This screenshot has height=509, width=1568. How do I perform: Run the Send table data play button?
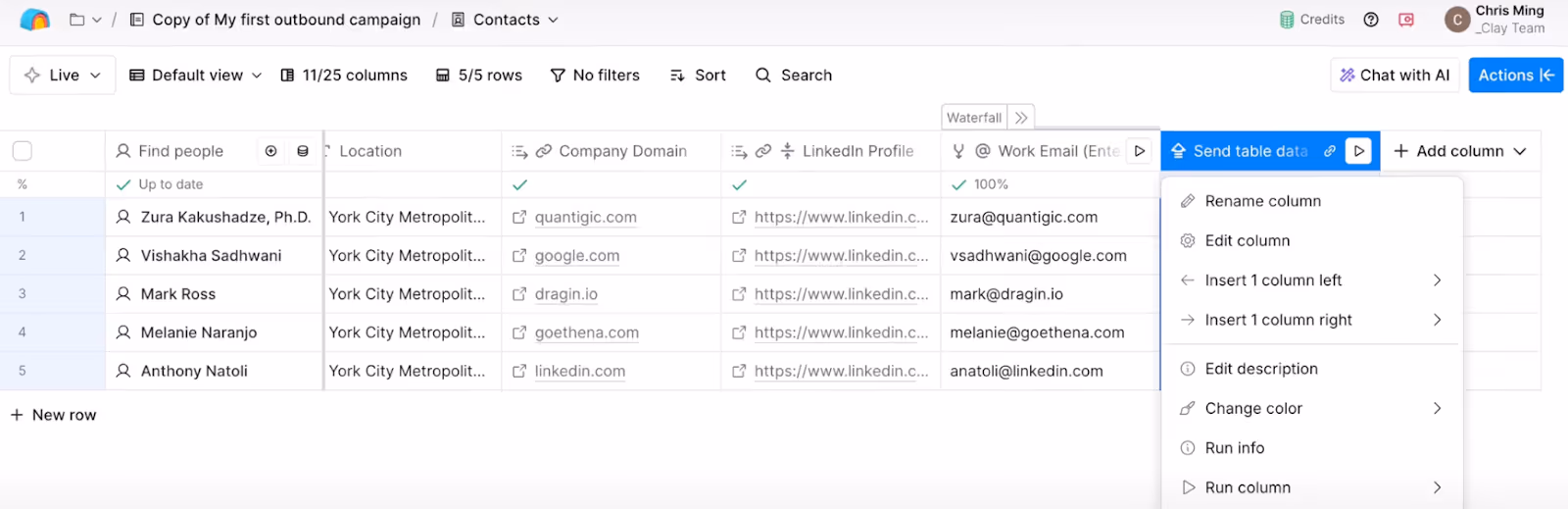[x=1358, y=151]
